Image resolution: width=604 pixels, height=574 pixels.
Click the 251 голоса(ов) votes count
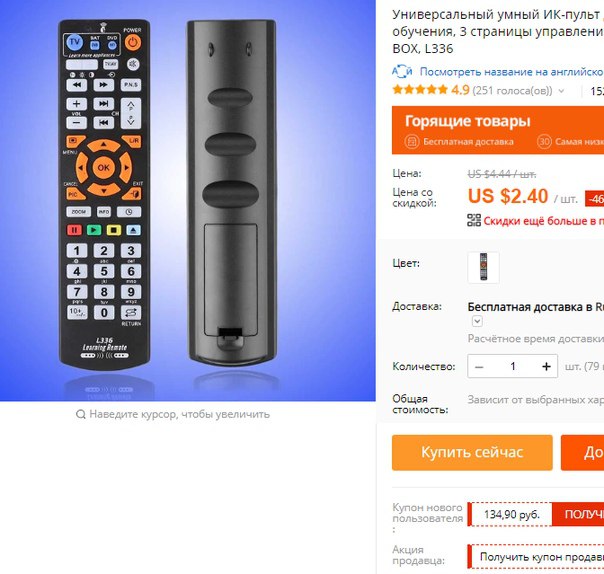click(x=512, y=91)
